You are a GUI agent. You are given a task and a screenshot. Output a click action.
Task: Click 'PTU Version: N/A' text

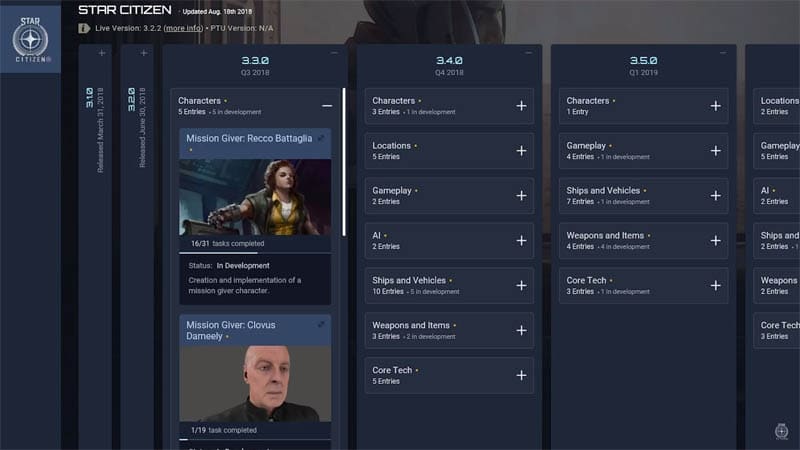tap(242, 28)
